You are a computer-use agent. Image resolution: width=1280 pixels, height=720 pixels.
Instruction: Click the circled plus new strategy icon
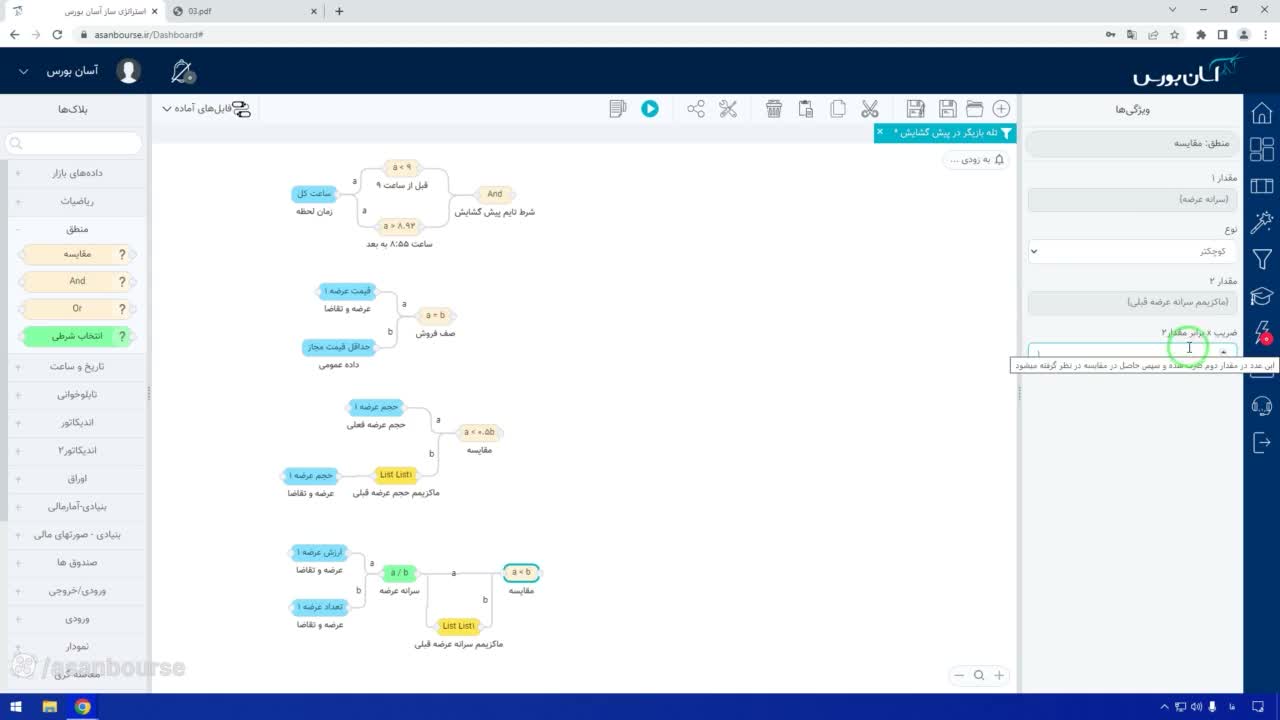(x=1001, y=109)
